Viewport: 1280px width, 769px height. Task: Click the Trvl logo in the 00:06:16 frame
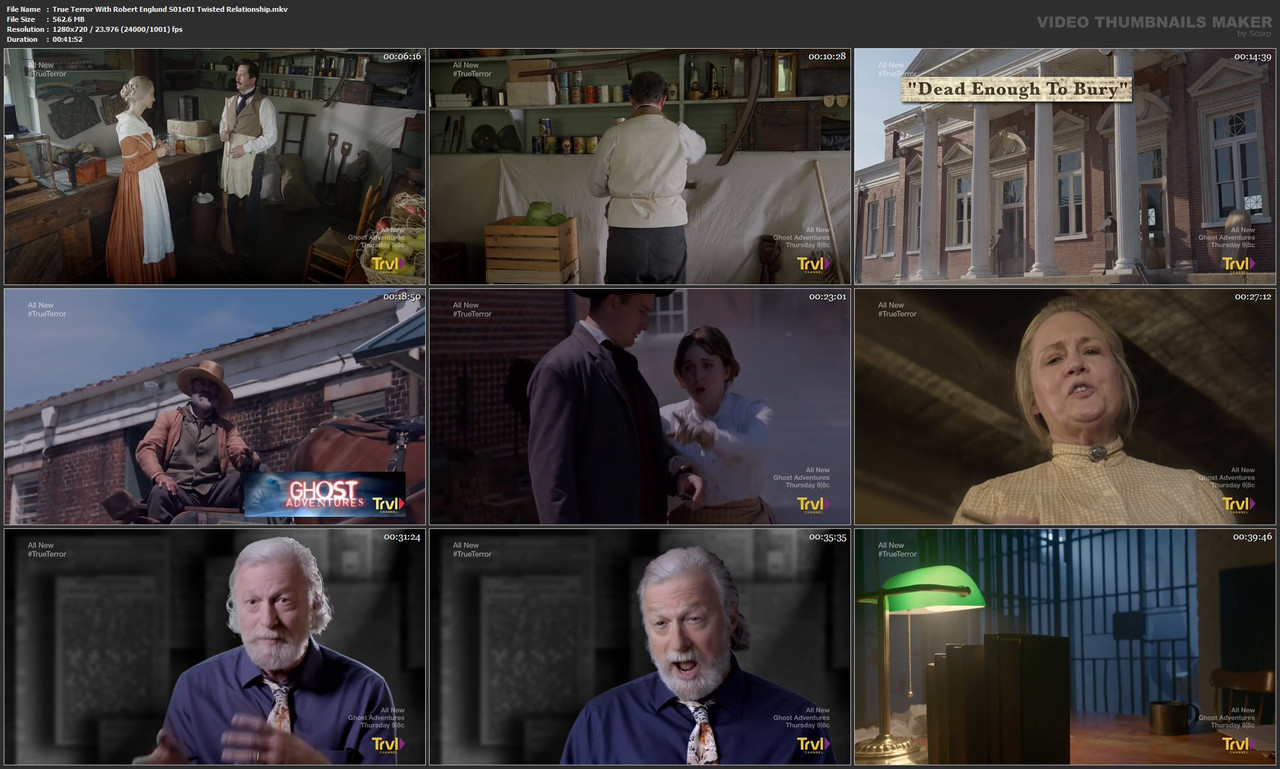point(388,265)
